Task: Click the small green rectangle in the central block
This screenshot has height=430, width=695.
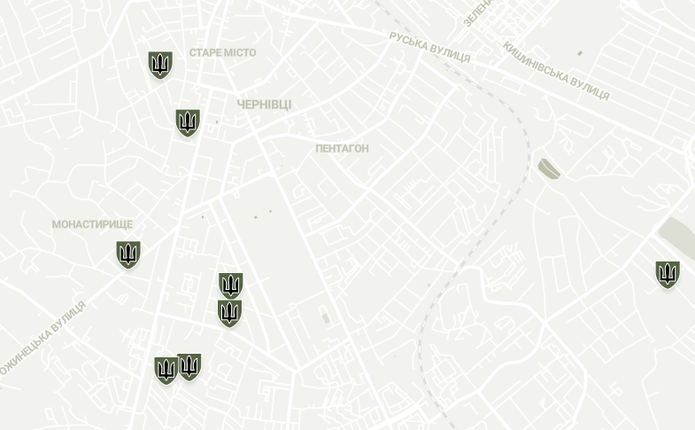Action: (x=326, y=318)
